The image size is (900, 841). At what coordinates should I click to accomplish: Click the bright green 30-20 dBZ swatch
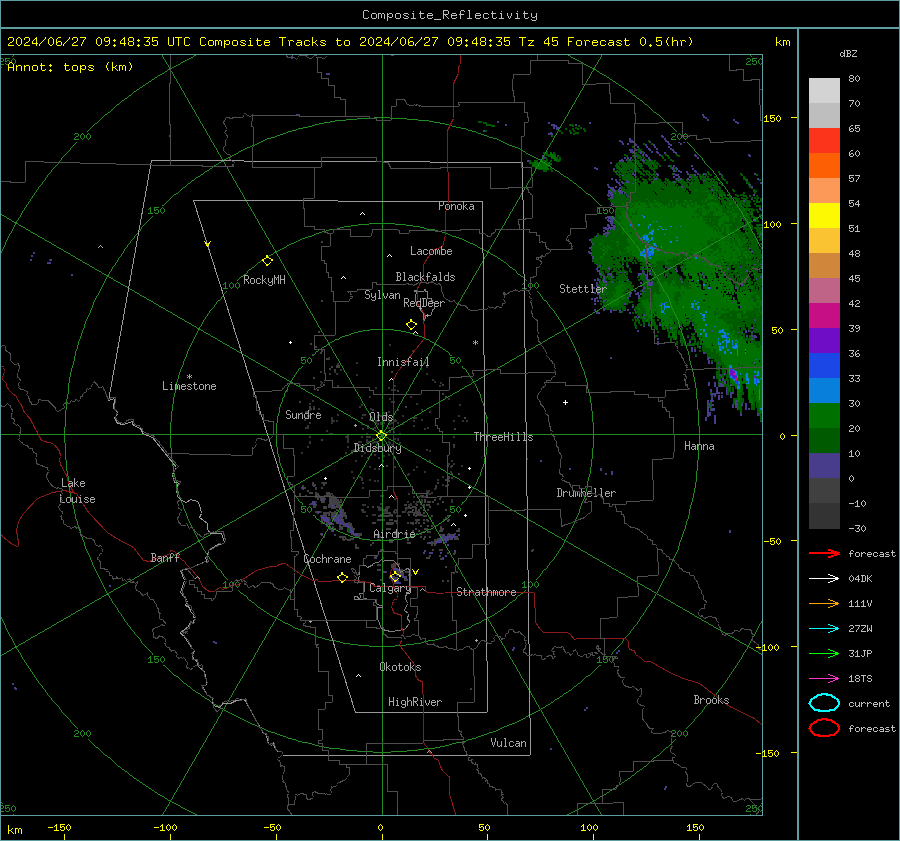coord(824,416)
